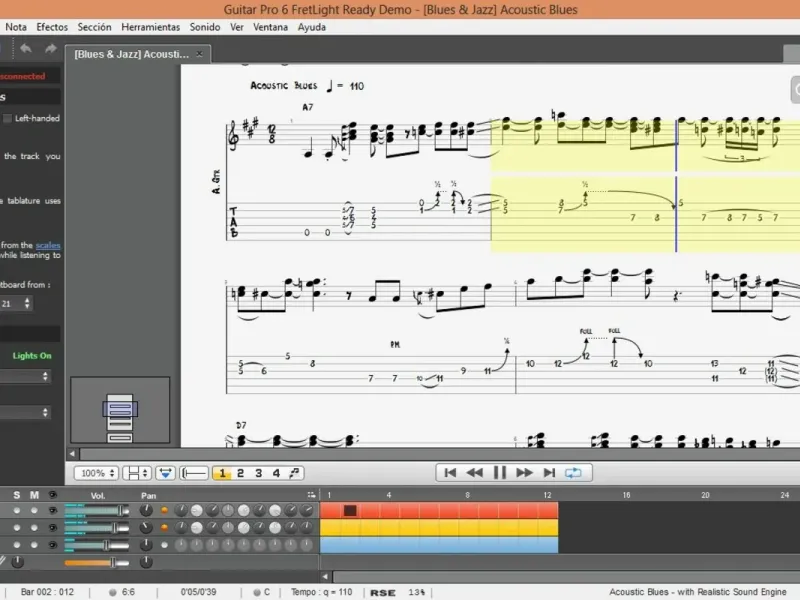Screen dimensions: 800x600
Task: Open the Herramientas menu
Action: click(151, 27)
